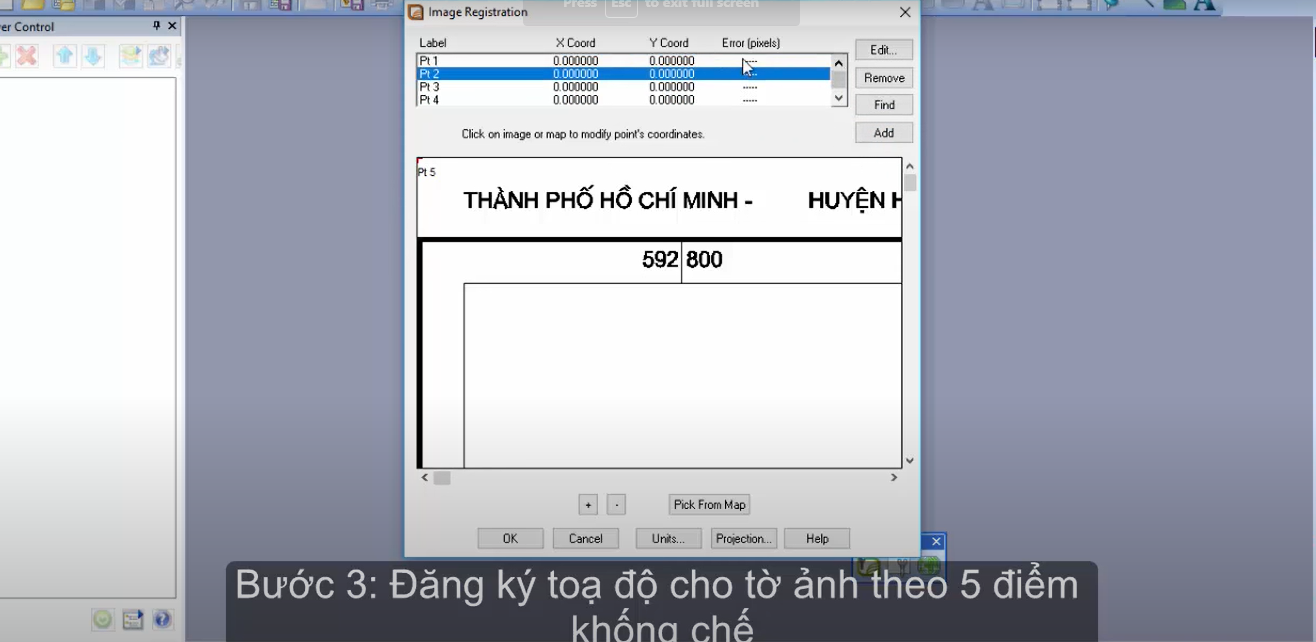Move layer down with blue down arrow
Screen dimensions: 1316x642
pos(92,56)
